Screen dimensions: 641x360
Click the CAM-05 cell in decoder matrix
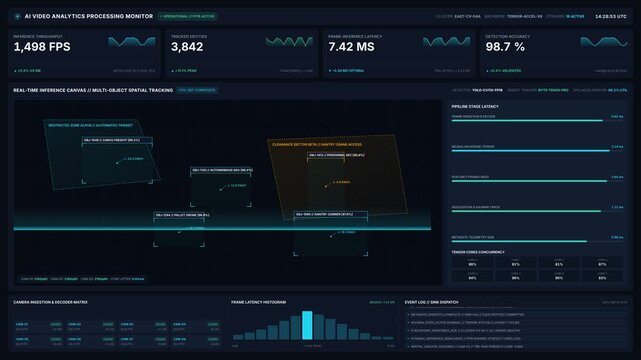pos(39,342)
